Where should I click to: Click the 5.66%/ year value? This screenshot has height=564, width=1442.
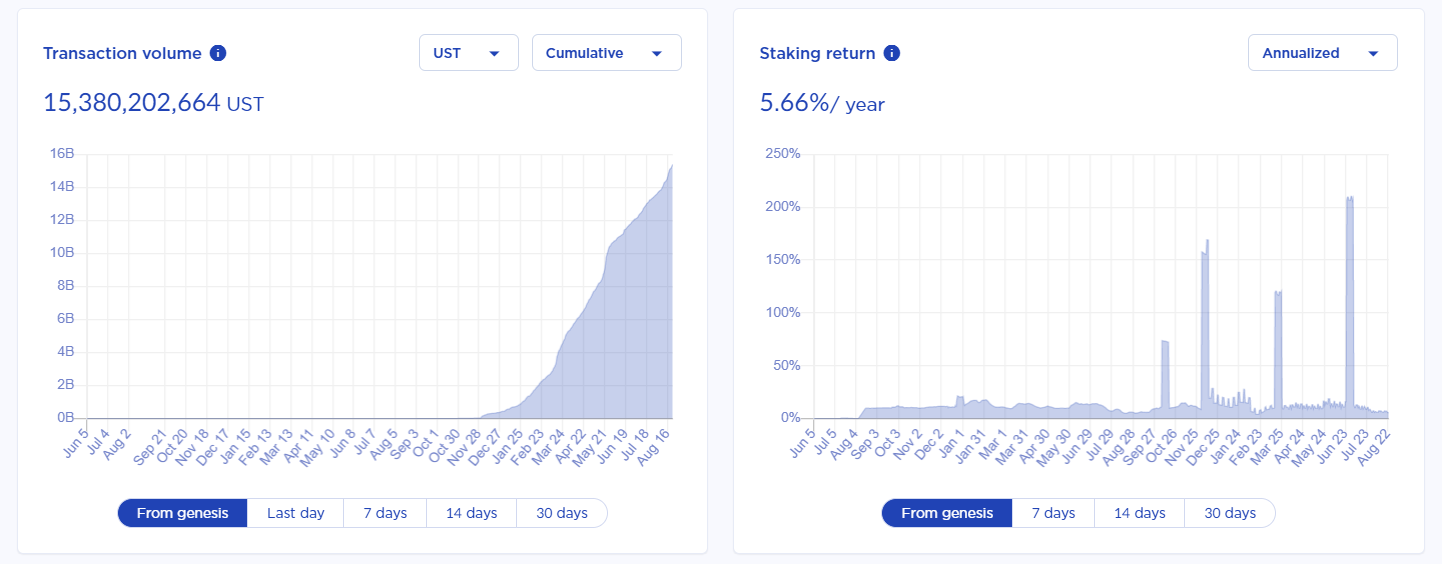tap(822, 102)
